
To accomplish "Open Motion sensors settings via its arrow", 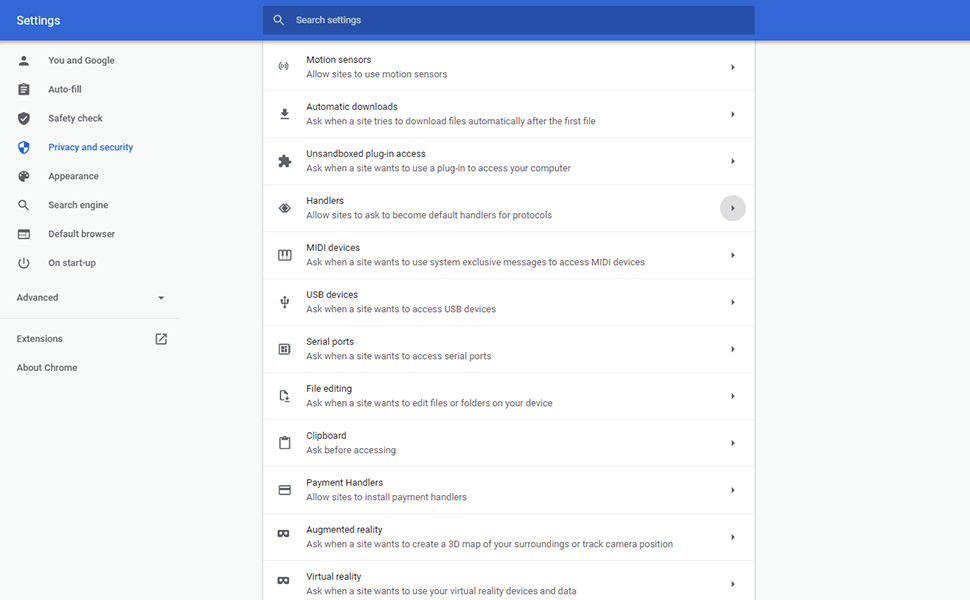I will [732, 67].
